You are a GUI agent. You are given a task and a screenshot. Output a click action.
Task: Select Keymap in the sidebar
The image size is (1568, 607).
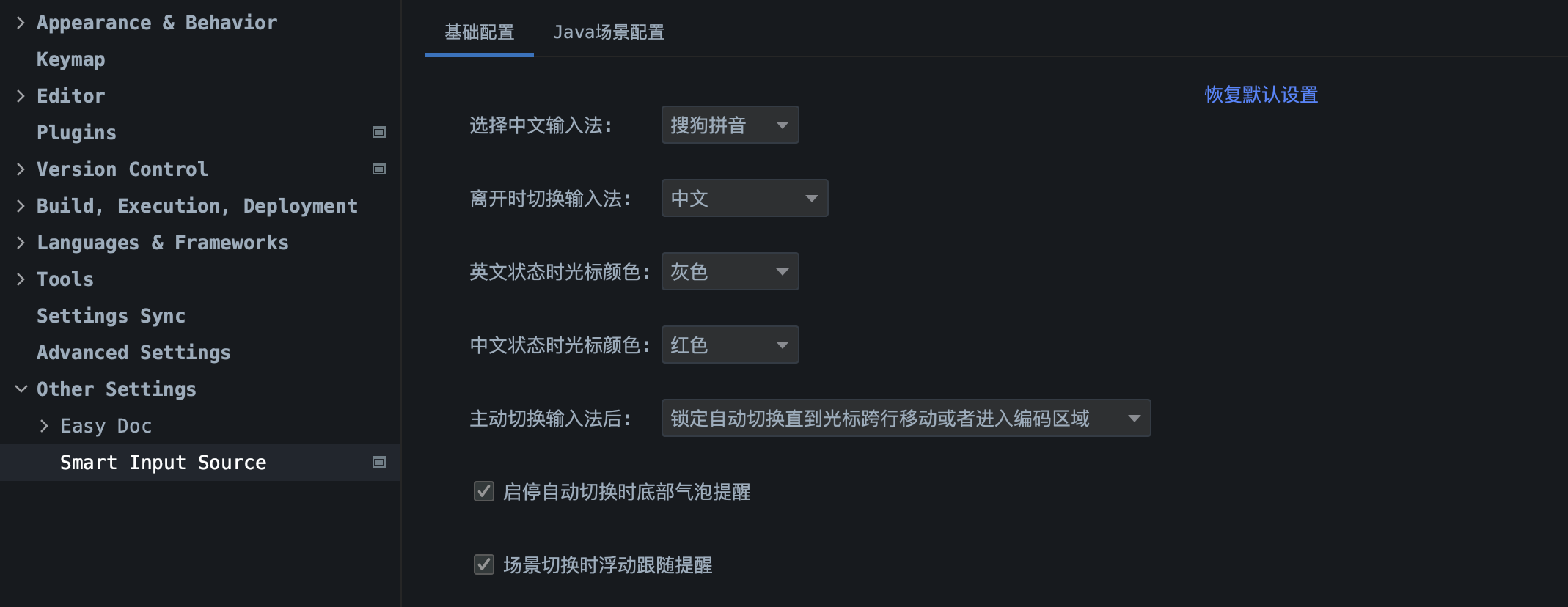70,59
